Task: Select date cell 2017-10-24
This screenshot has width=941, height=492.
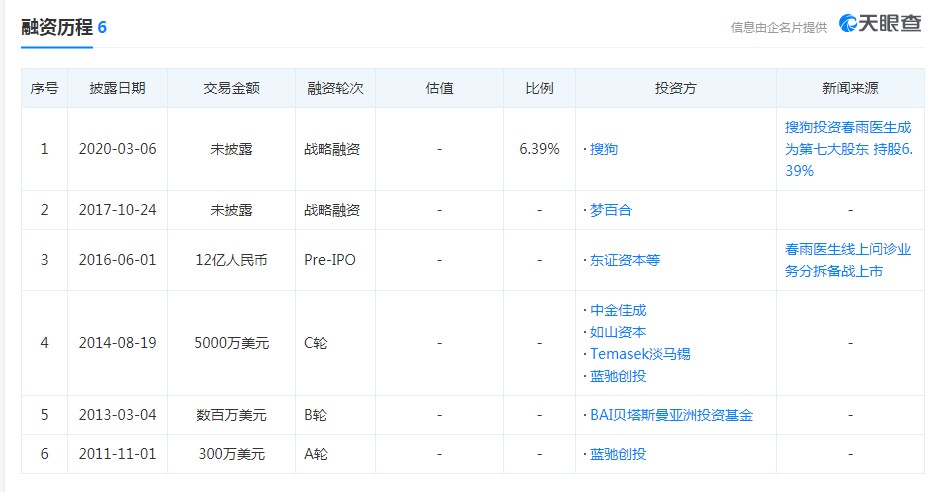Action: (118, 210)
